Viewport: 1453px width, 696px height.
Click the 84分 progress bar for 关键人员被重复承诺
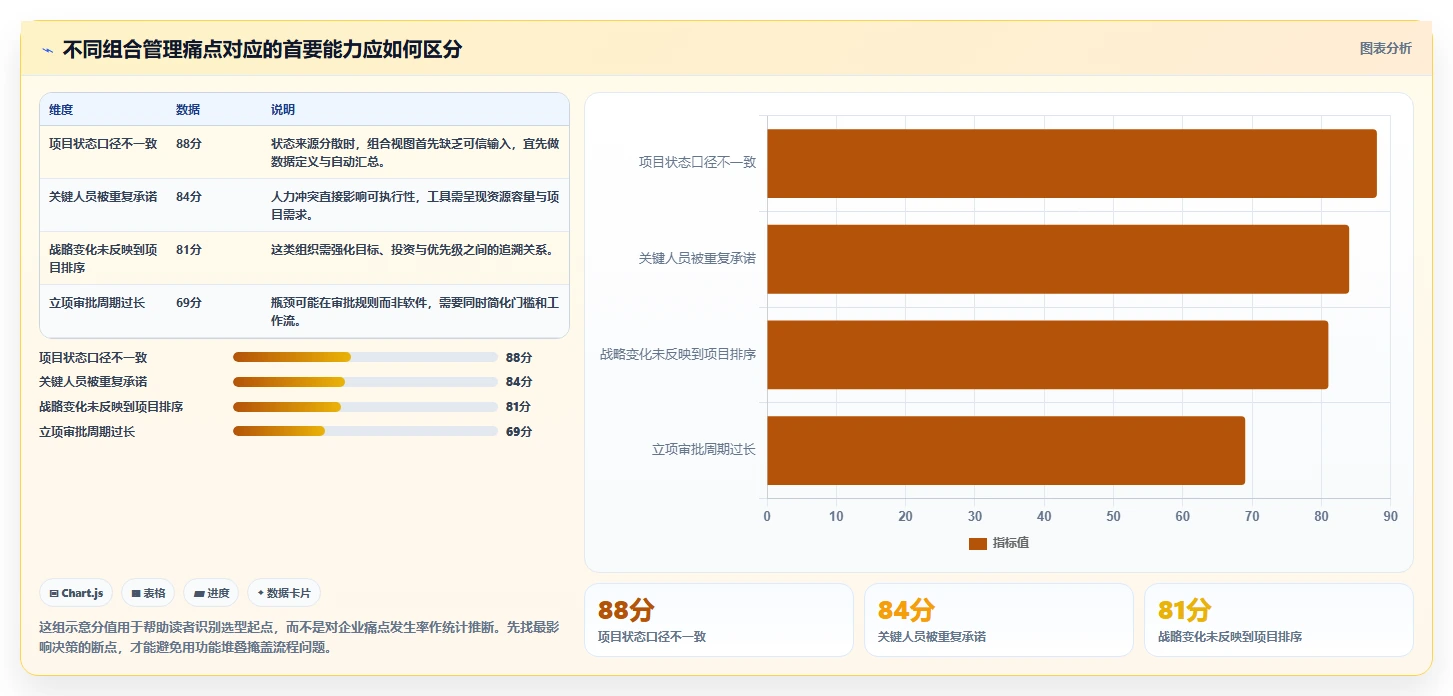click(365, 382)
